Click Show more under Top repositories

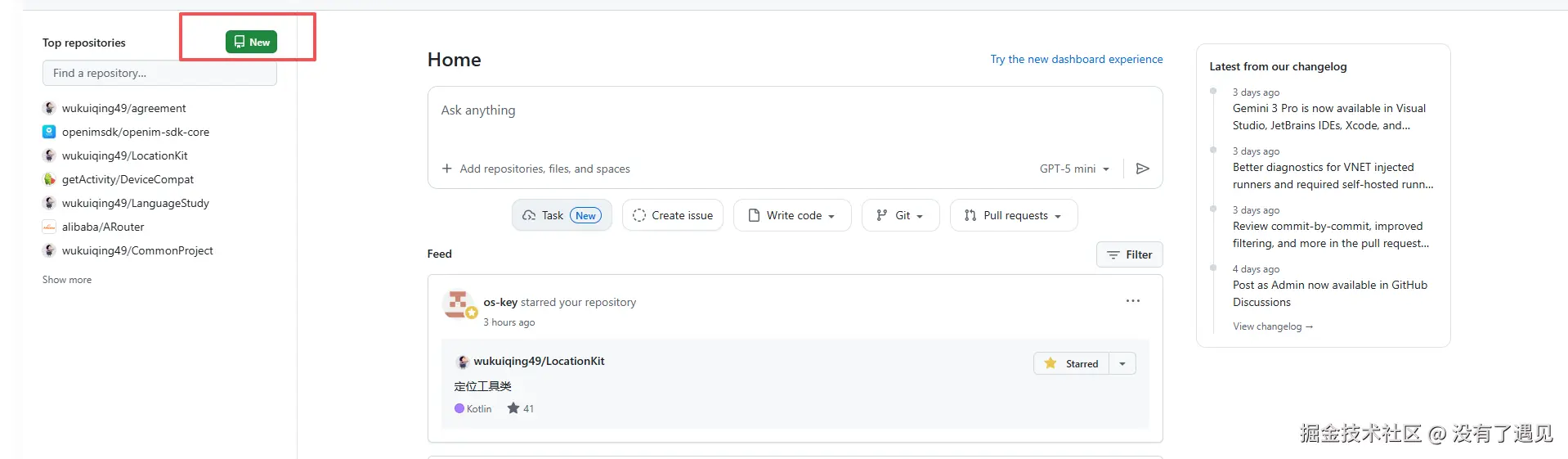point(67,280)
